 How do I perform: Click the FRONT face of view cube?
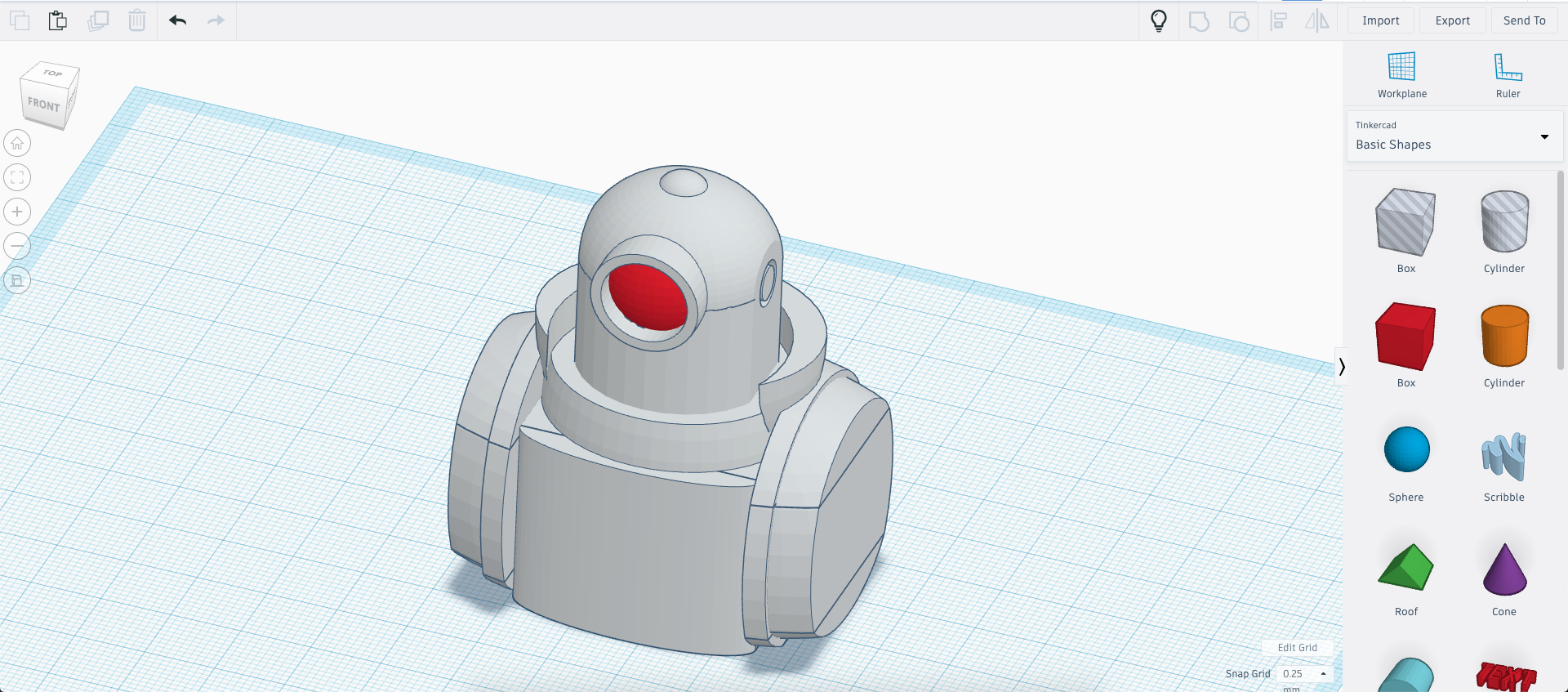coord(44,105)
